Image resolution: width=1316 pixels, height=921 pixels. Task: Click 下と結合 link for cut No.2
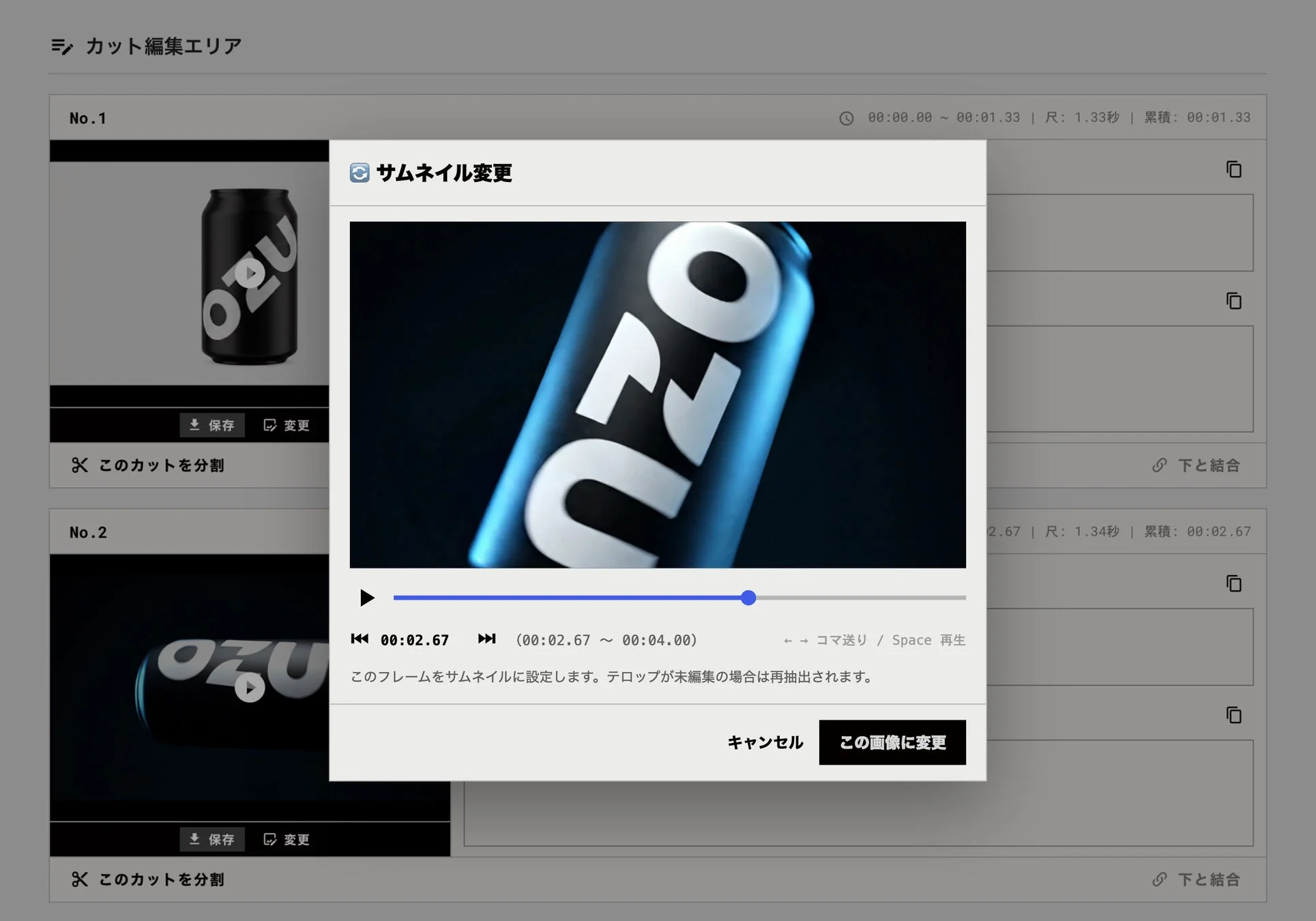coord(1196,879)
